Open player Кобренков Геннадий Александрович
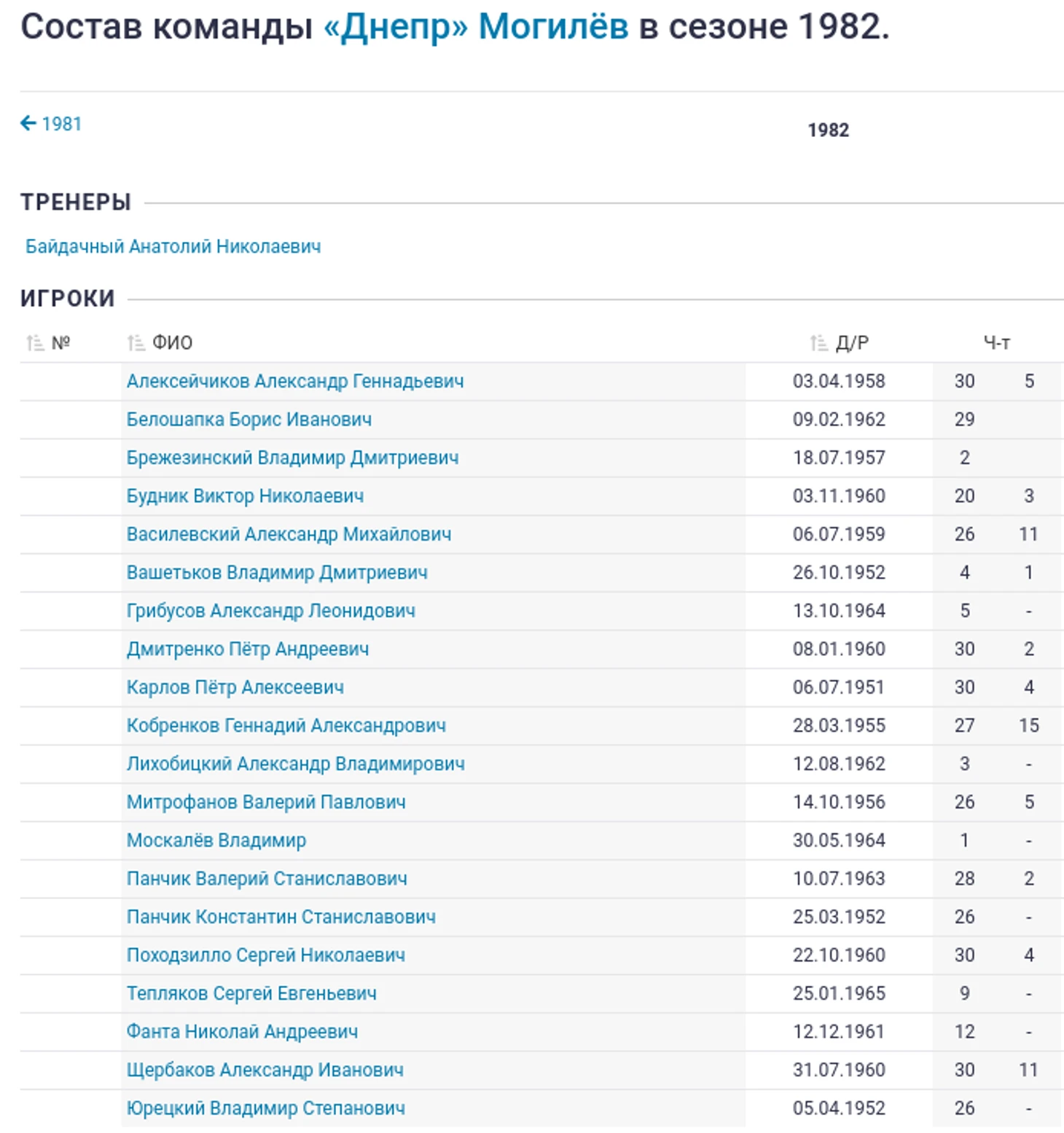This screenshot has width=1064, height=1133. tap(286, 726)
